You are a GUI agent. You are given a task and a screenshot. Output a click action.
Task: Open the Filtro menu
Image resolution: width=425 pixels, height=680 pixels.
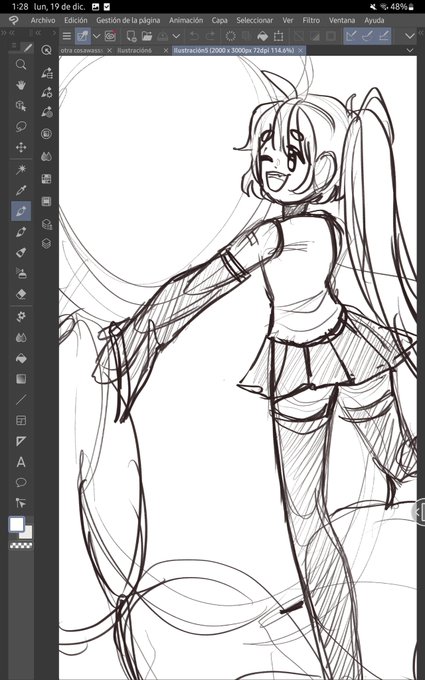[311, 20]
